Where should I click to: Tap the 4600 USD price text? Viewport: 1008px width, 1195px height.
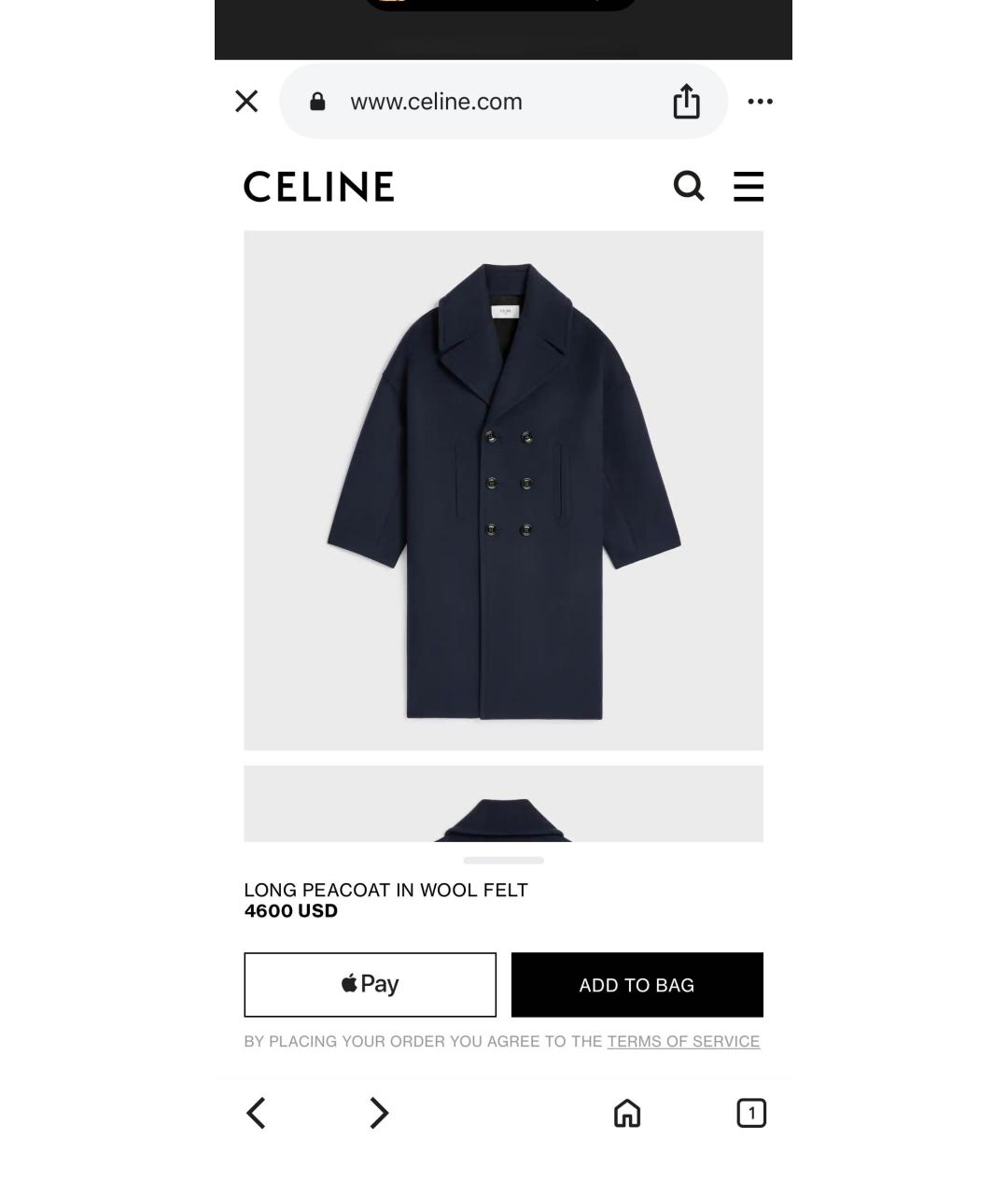click(x=291, y=911)
